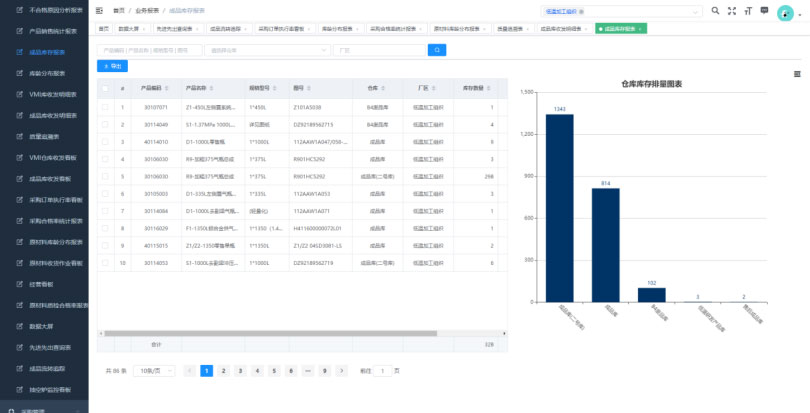Toggle fullscreen mode icon in header
Screen dimensions: 810x413
tap(732, 10)
